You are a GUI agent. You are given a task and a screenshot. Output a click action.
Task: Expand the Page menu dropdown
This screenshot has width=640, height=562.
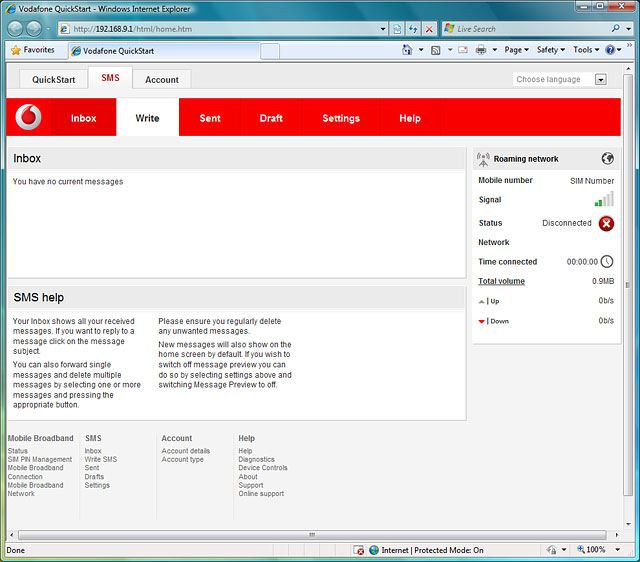pos(516,50)
